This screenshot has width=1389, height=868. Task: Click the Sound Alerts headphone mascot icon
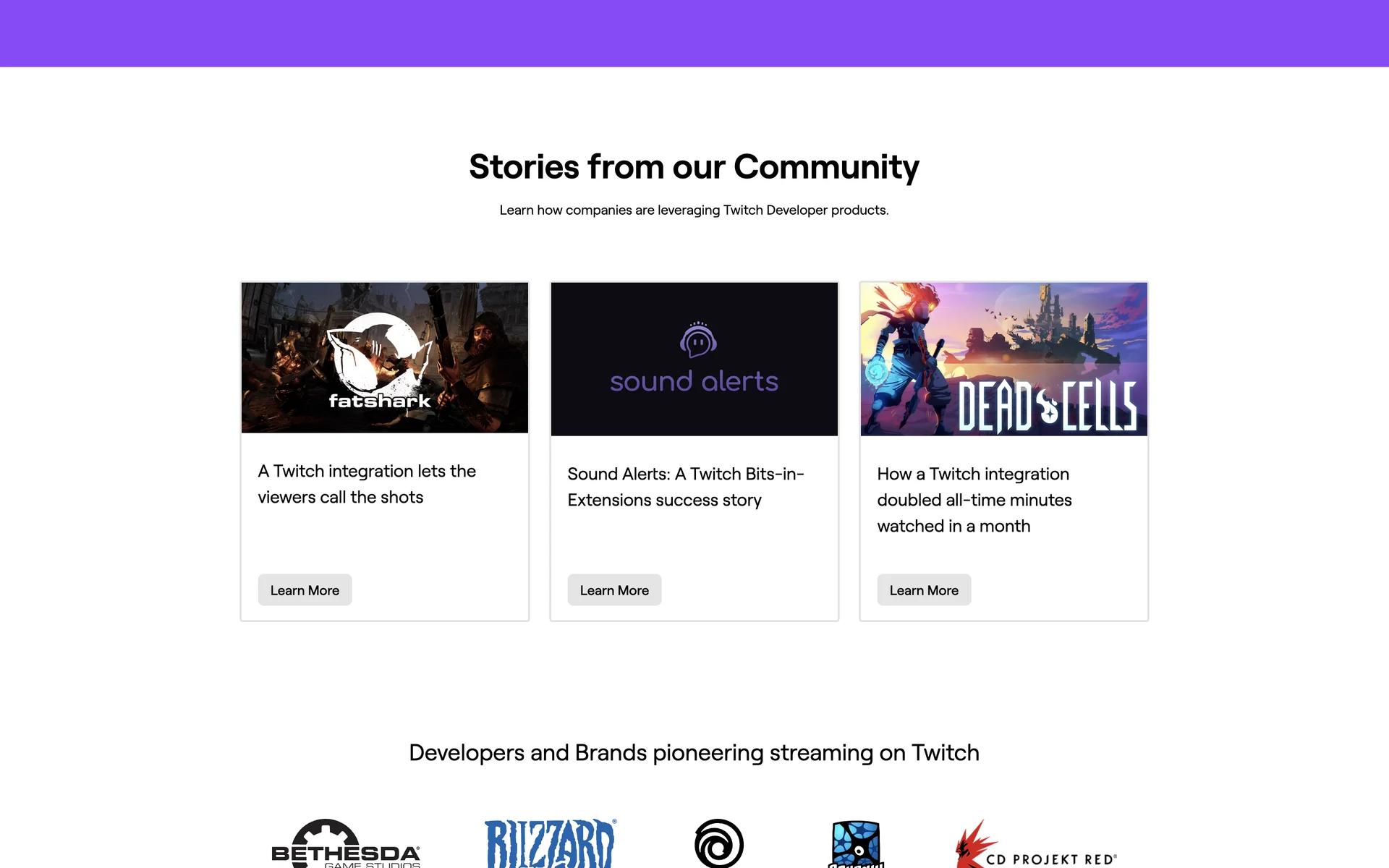click(698, 340)
